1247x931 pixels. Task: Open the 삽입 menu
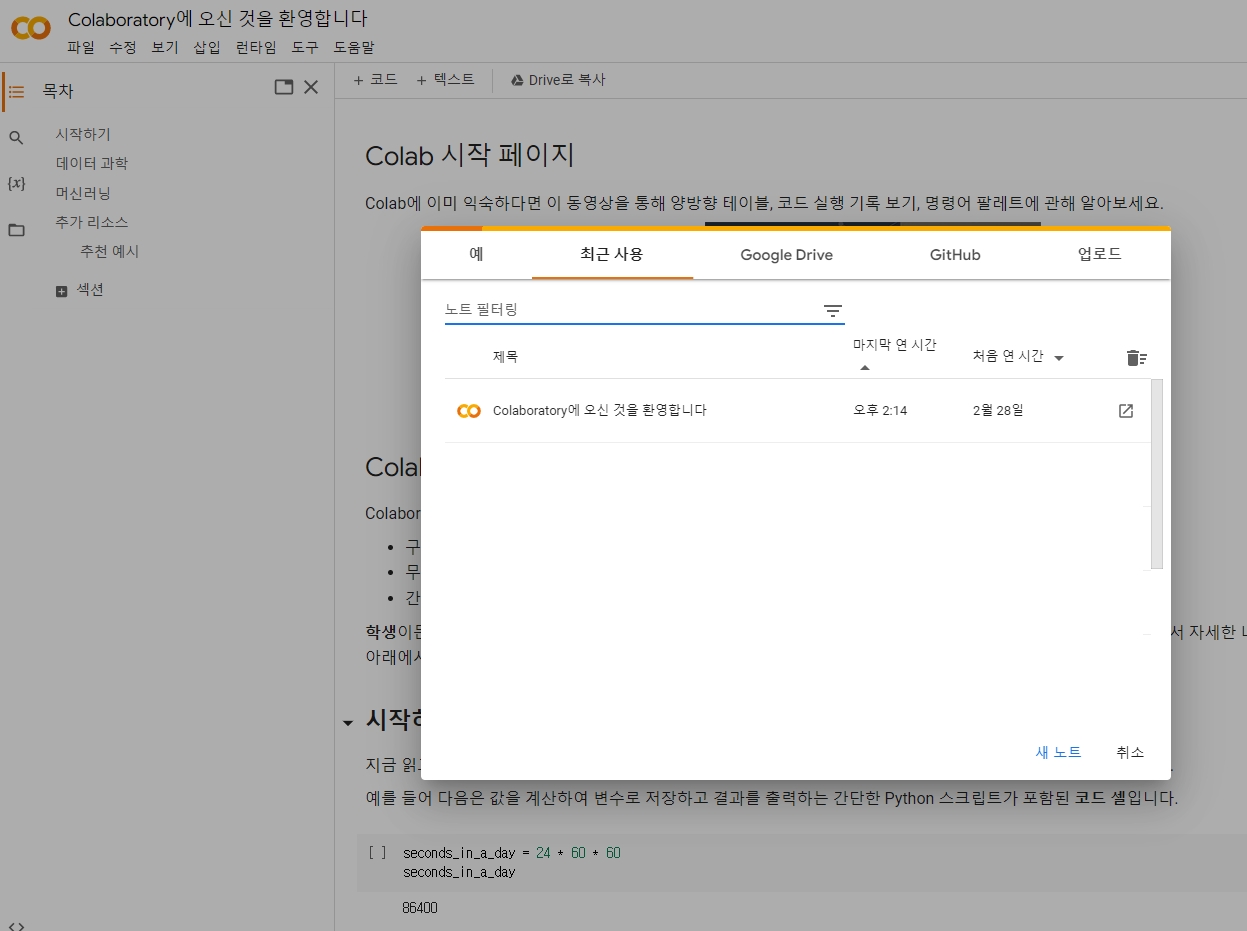(x=207, y=47)
